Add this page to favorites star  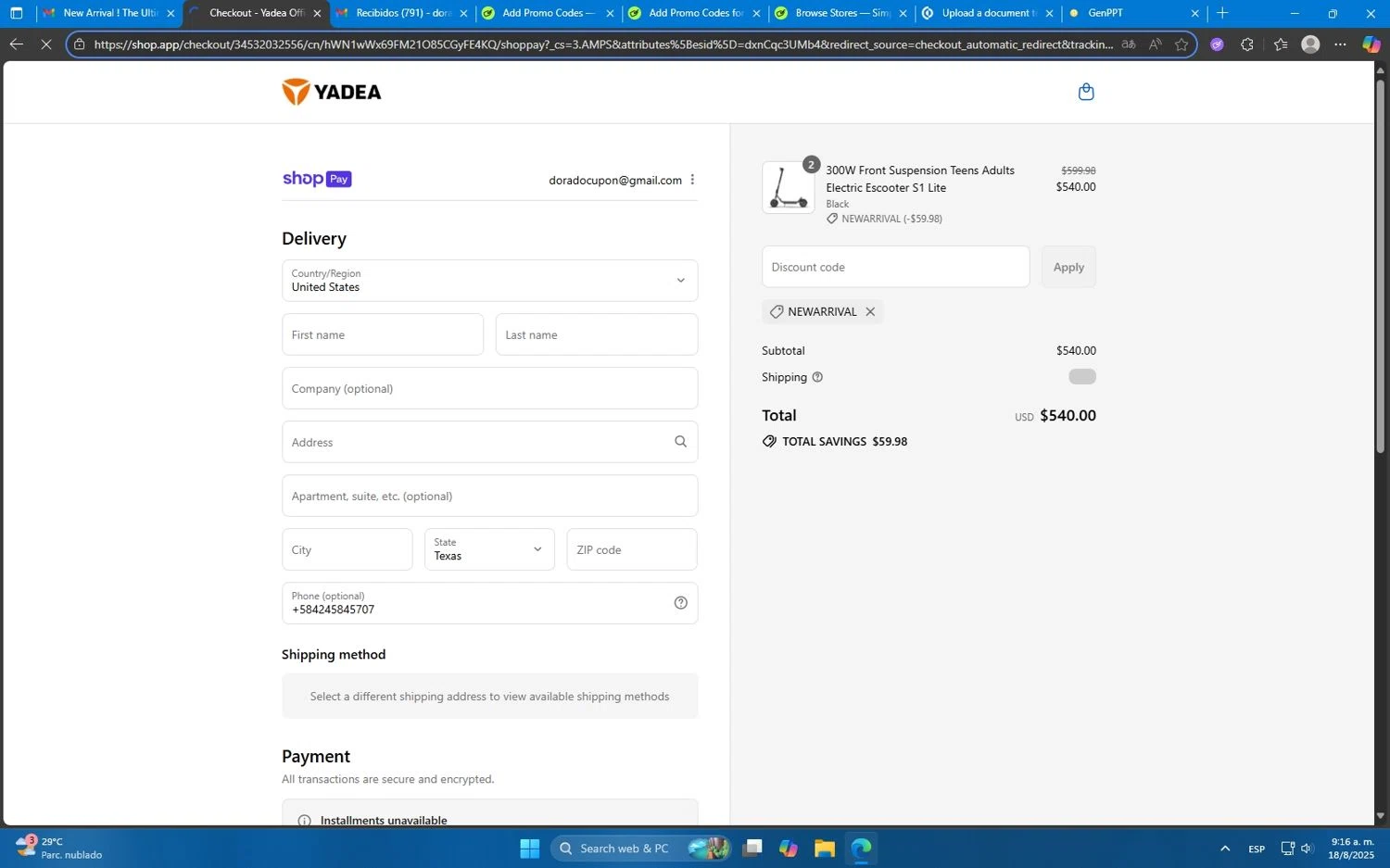[x=1181, y=44]
